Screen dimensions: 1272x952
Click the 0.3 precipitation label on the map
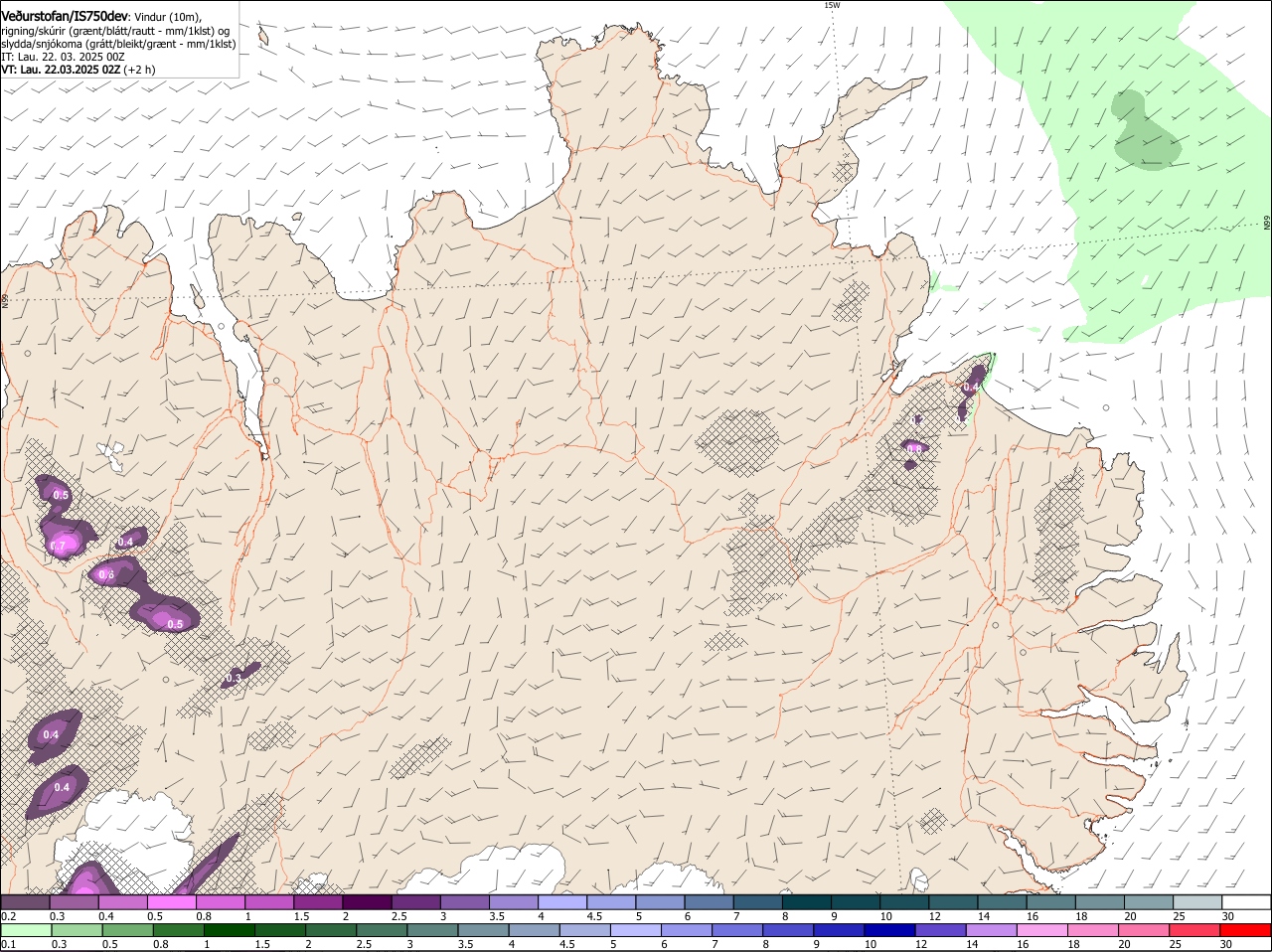[235, 678]
